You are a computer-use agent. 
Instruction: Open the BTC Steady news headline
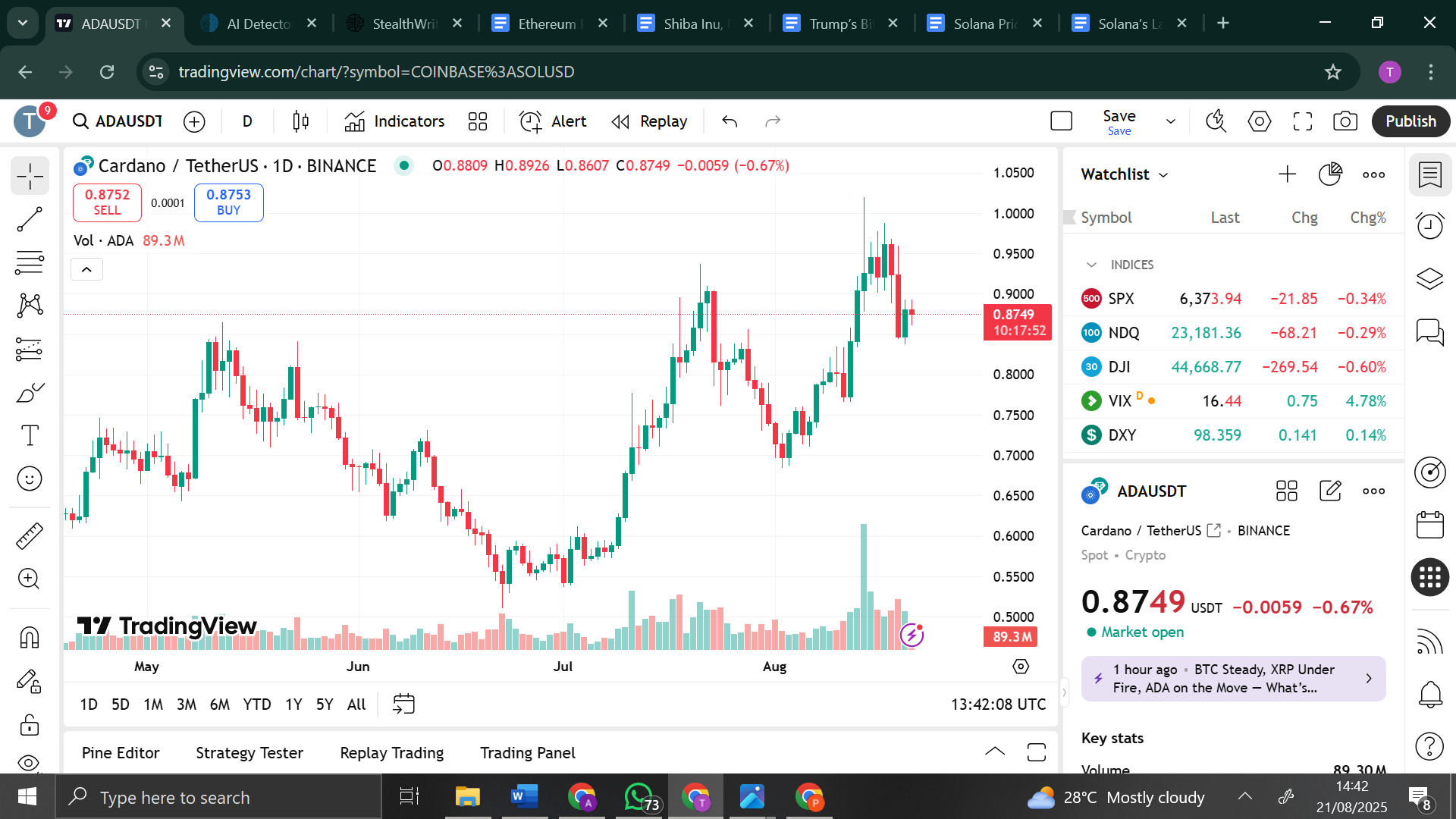pyautogui.click(x=1233, y=679)
